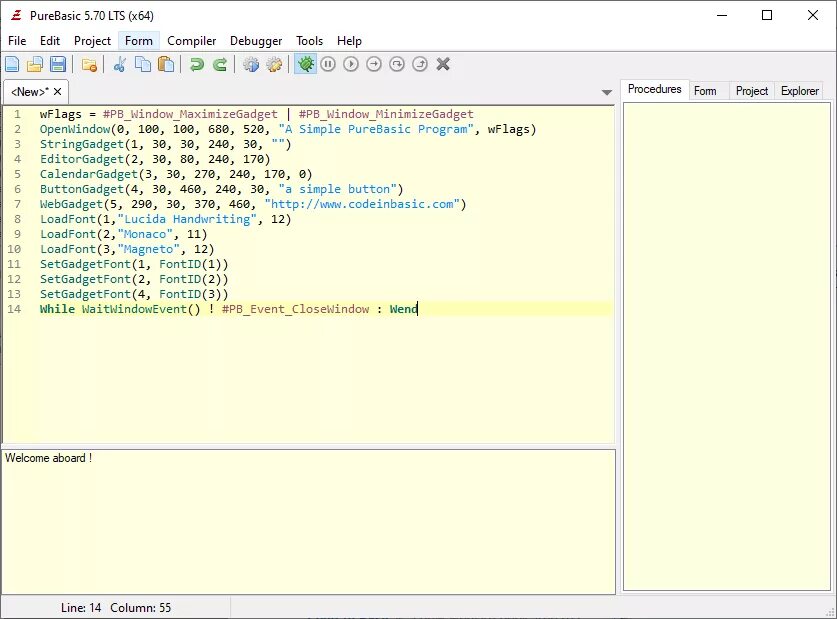Click the Wend keyword on line 14
This screenshot has height=619, width=837.
404,309
